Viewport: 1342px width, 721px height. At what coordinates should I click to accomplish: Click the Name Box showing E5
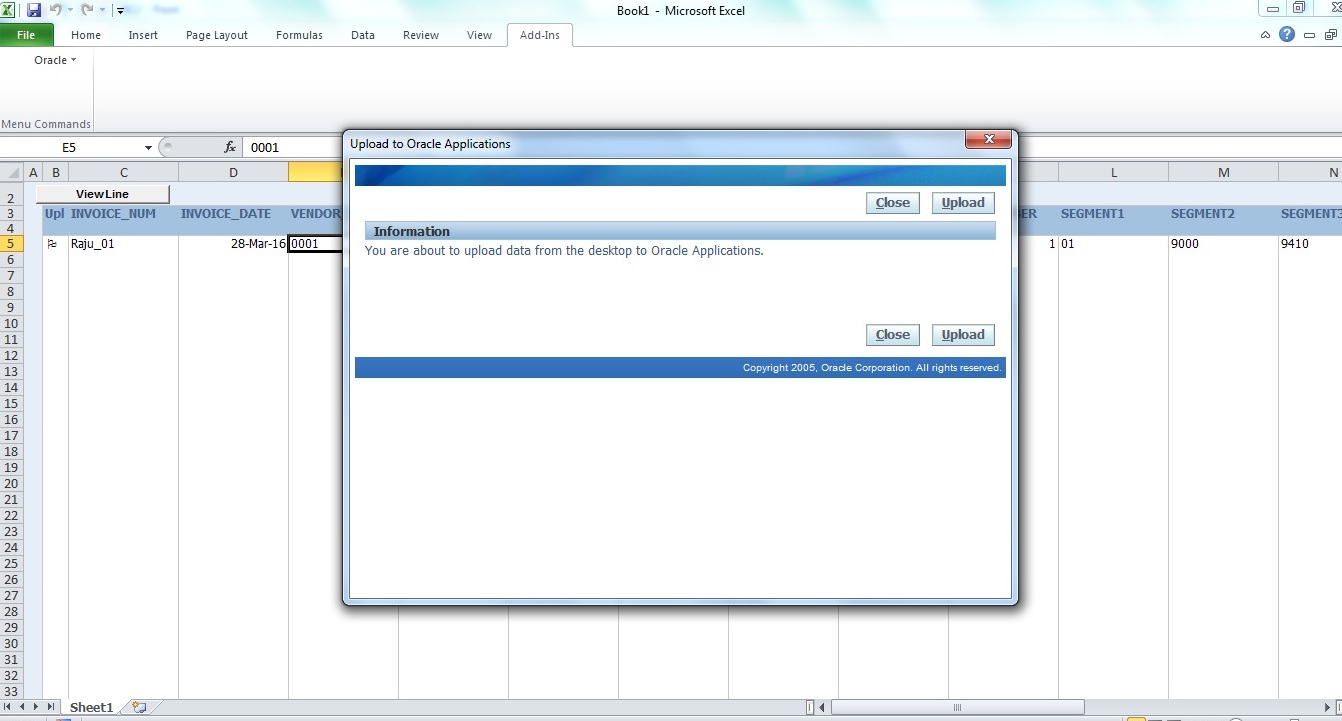coord(69,147)
